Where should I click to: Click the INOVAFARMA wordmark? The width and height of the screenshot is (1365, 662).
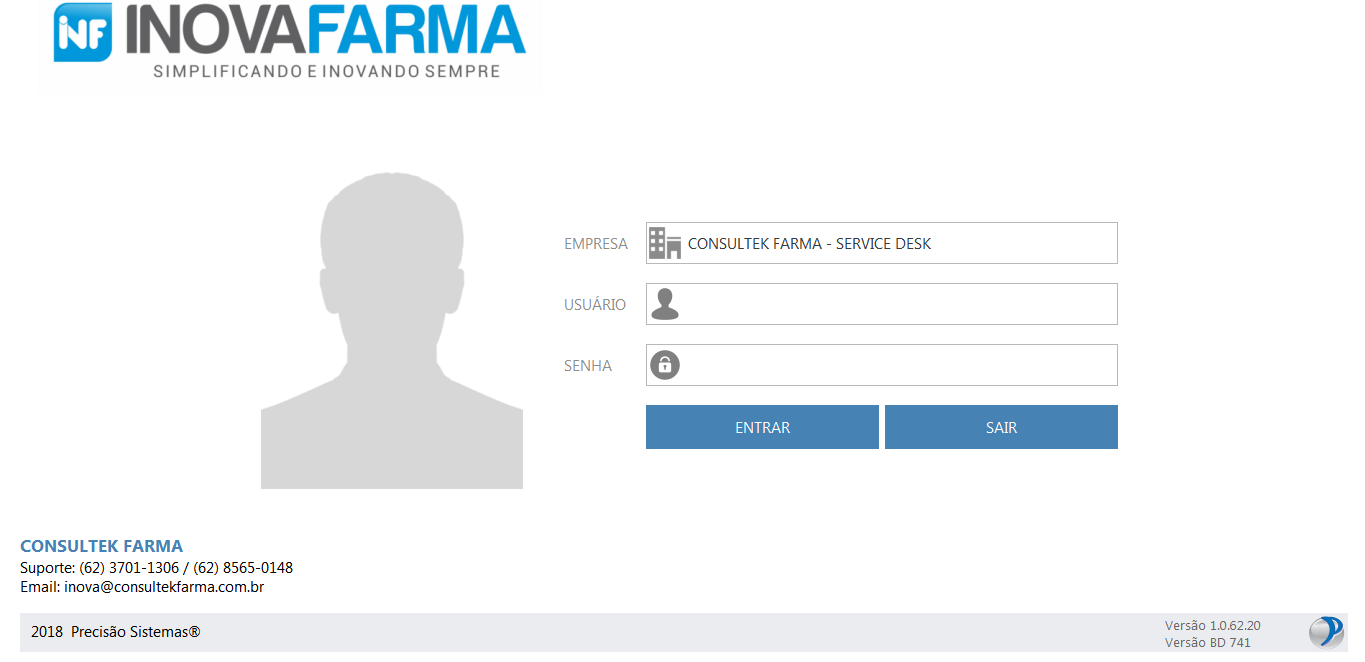coord(325,31)
